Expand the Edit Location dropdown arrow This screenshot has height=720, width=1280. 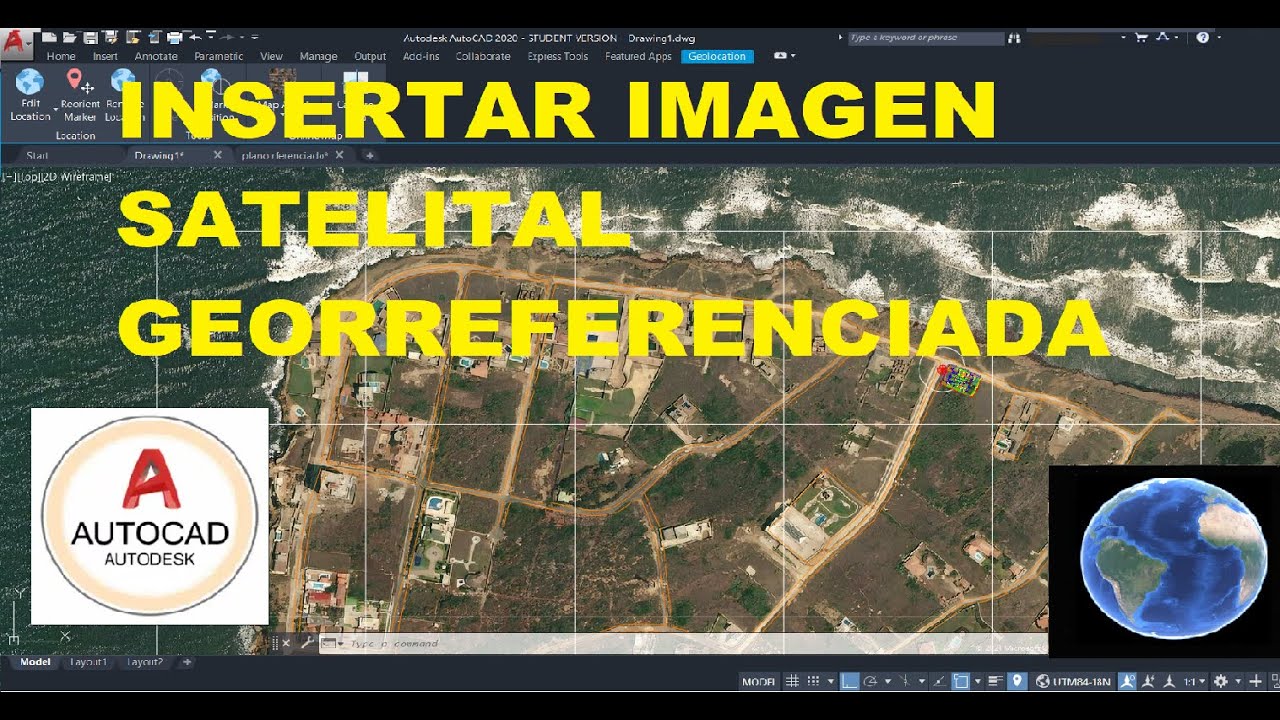(55, 110)
